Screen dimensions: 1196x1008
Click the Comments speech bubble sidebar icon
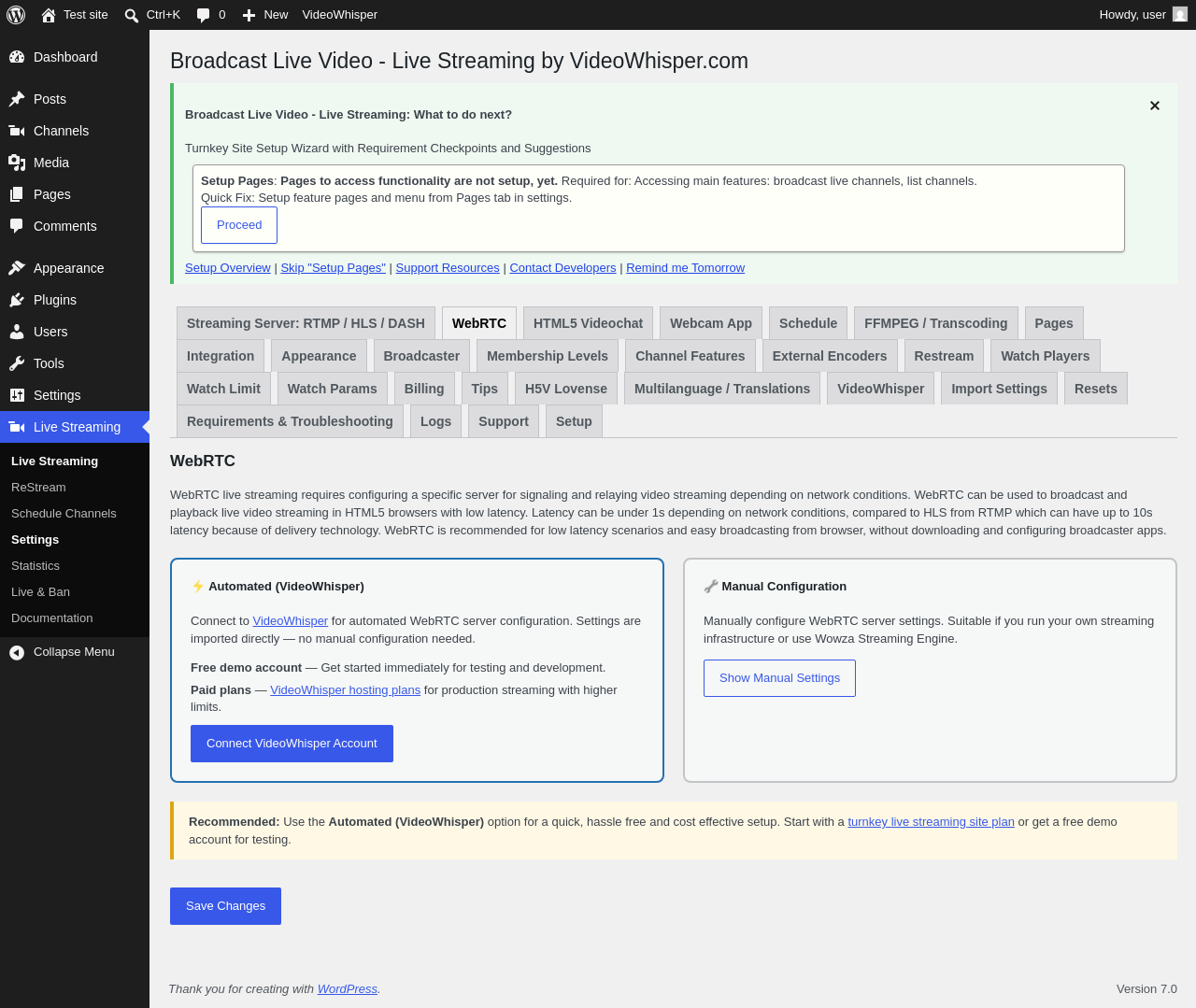tap(17, 226)
